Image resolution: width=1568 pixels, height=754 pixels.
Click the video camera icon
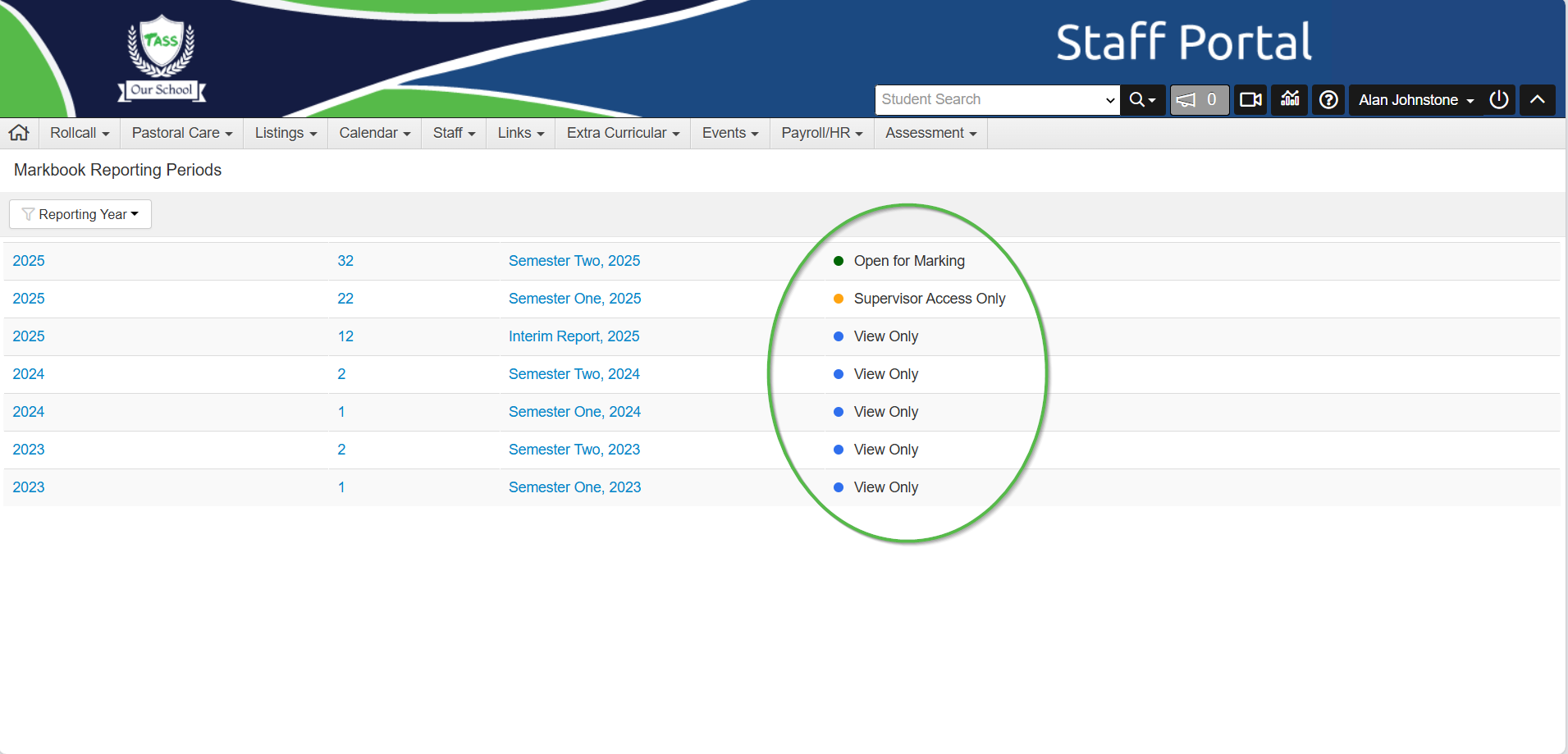tap(1250, 100)
